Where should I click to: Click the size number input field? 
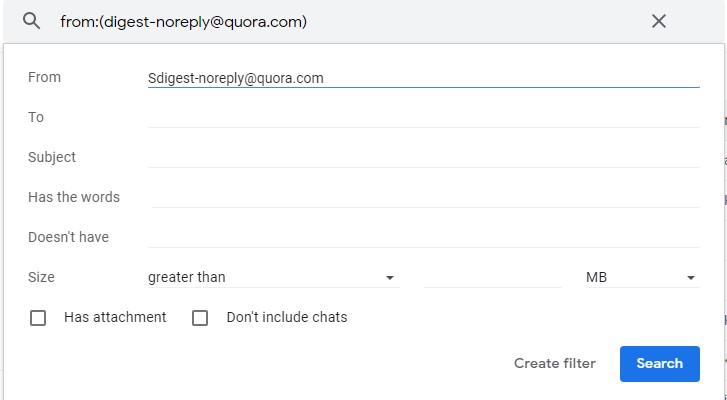point(492,277)
